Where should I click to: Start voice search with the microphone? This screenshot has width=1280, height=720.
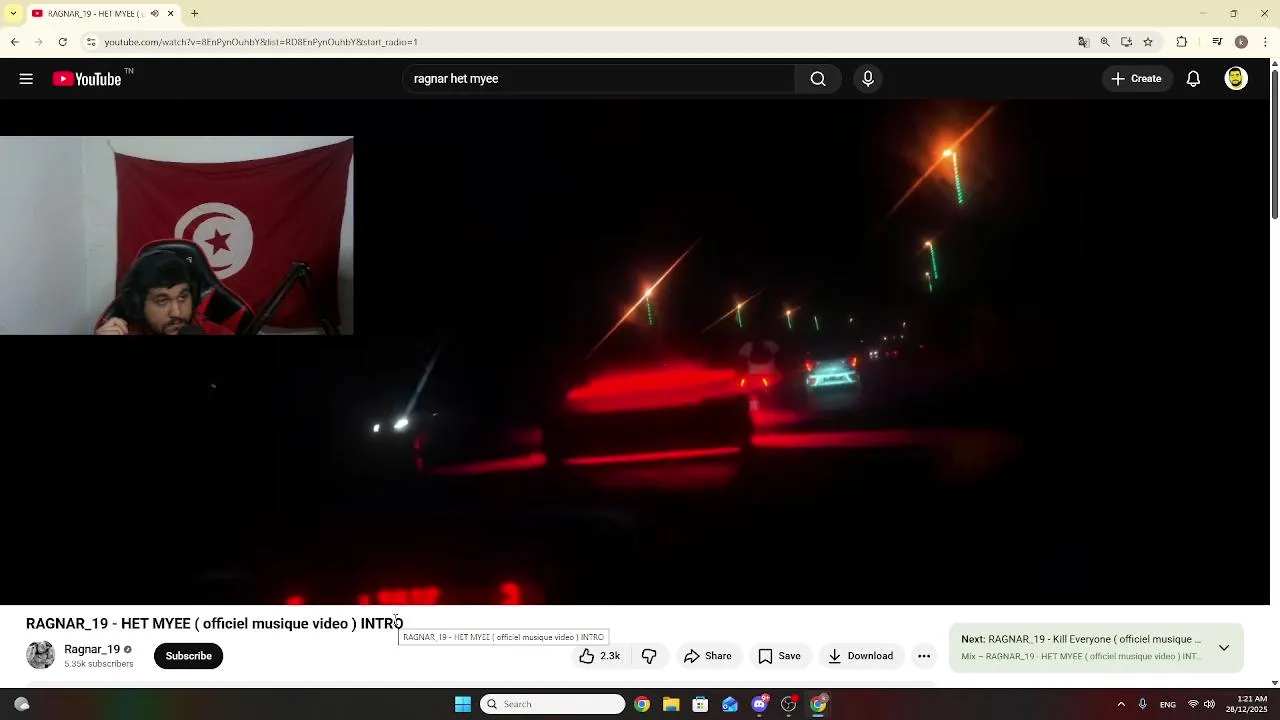click(868, 79)
